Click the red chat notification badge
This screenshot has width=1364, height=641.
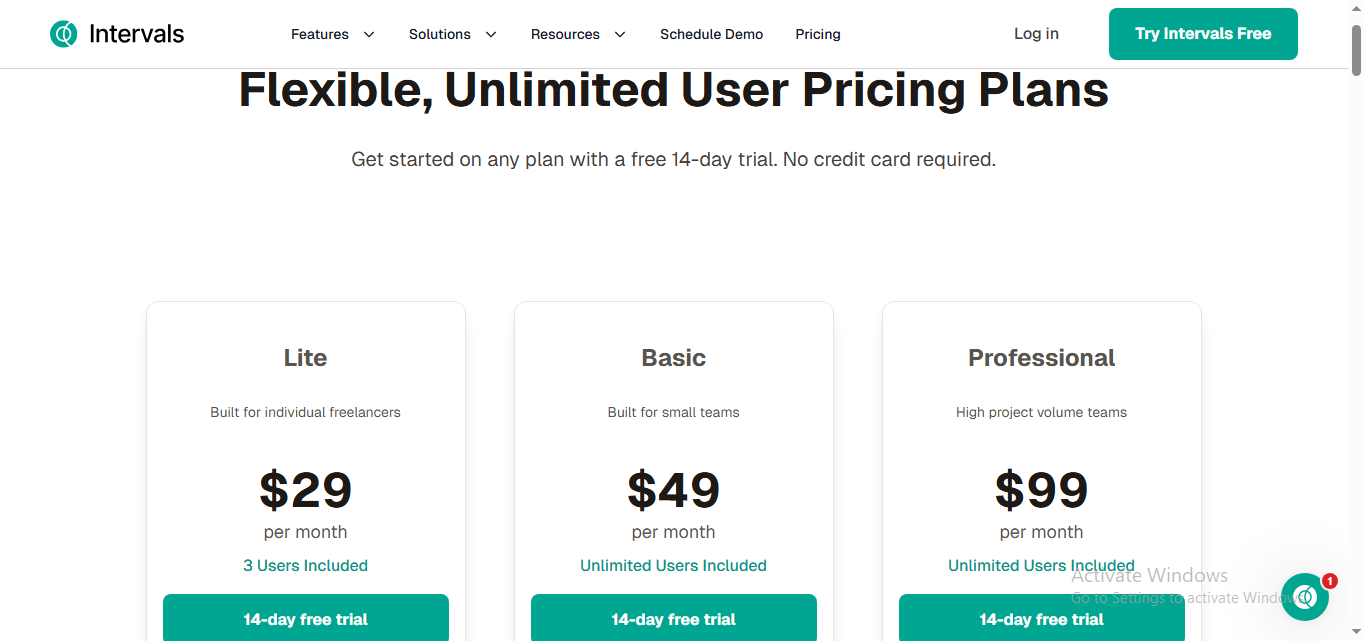point(1329,581)
